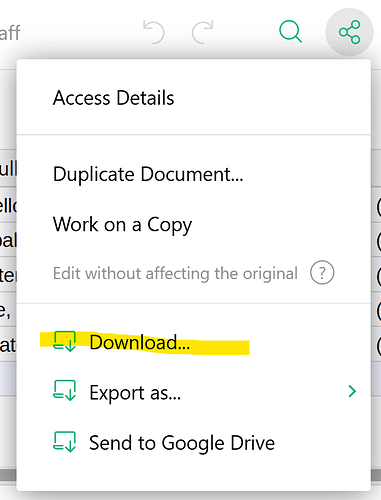This screenshot has height=500, width=381.
Task: Select Work on a Copy
Action: 122,224
